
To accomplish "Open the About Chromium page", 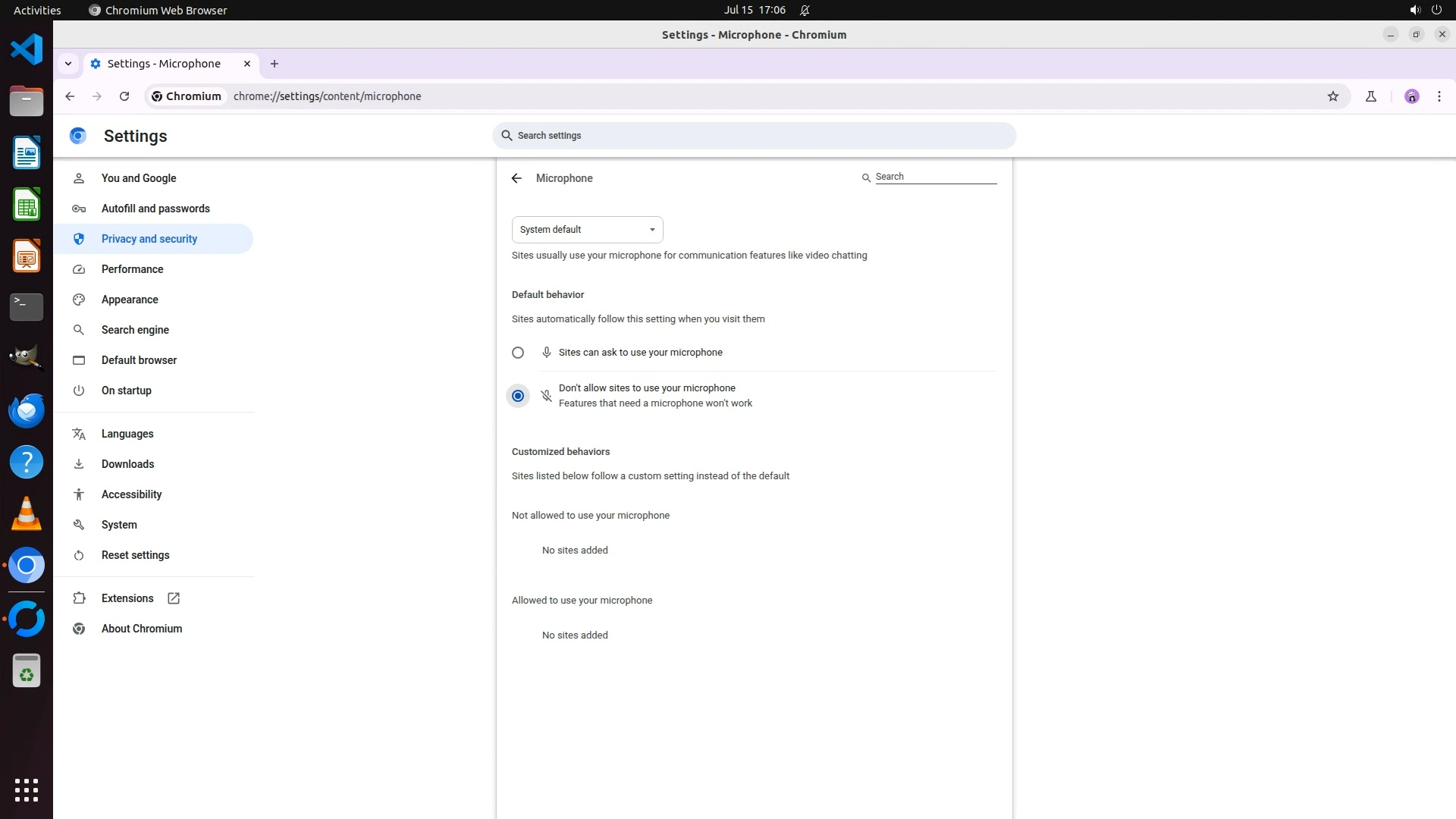I will [141, 629].
